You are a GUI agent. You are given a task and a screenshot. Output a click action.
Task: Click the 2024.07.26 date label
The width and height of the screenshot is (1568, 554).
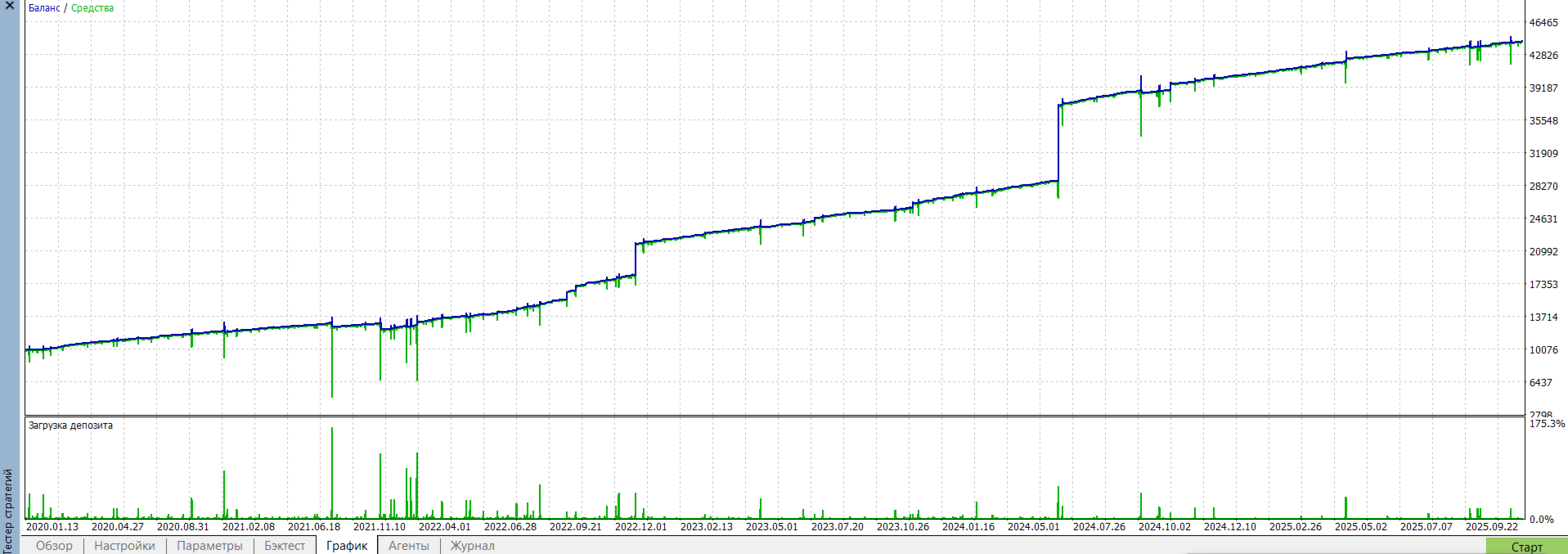(1099, 527)
